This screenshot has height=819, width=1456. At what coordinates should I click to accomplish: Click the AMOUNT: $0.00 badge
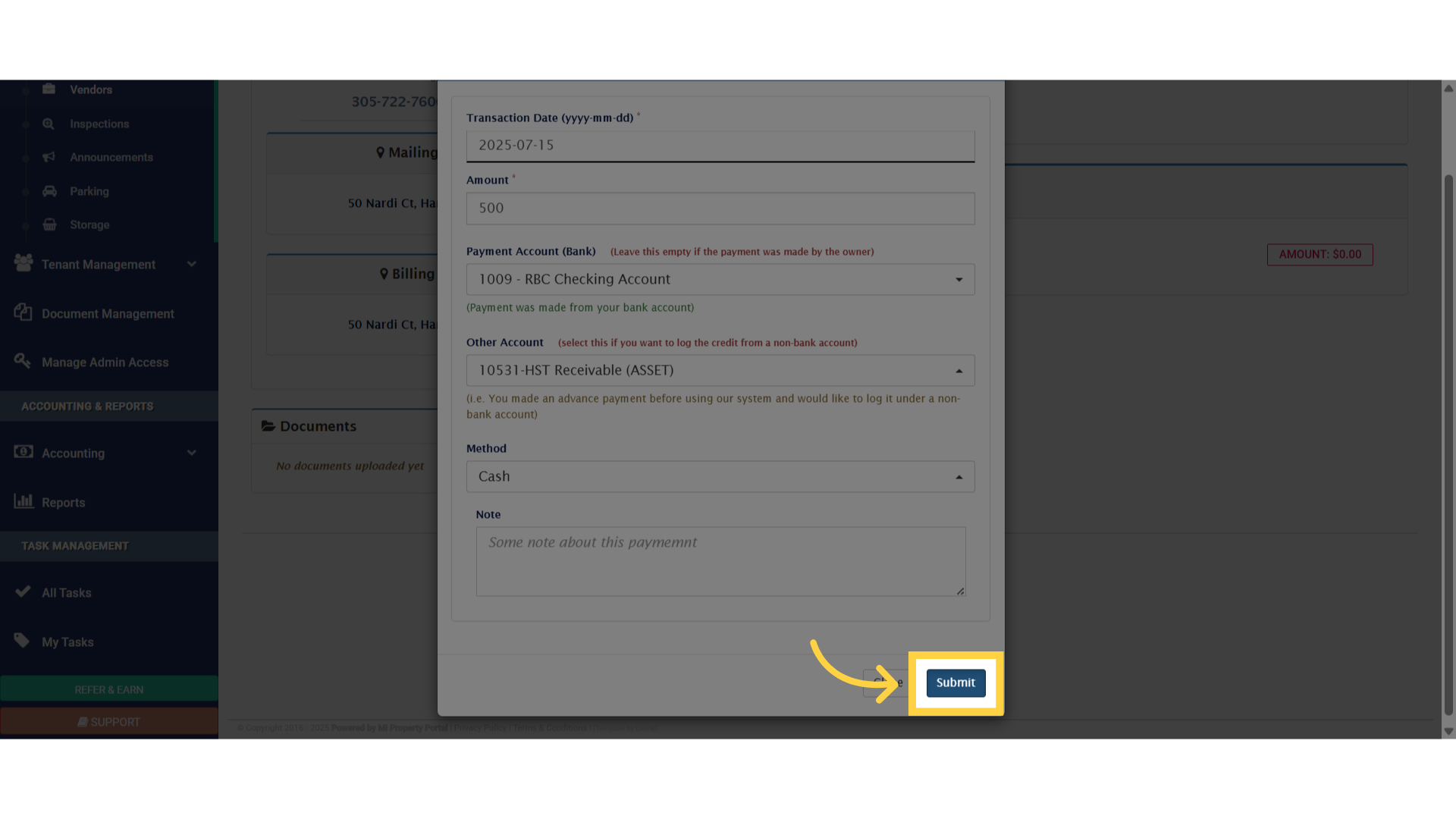click(x=1319, y=254)
